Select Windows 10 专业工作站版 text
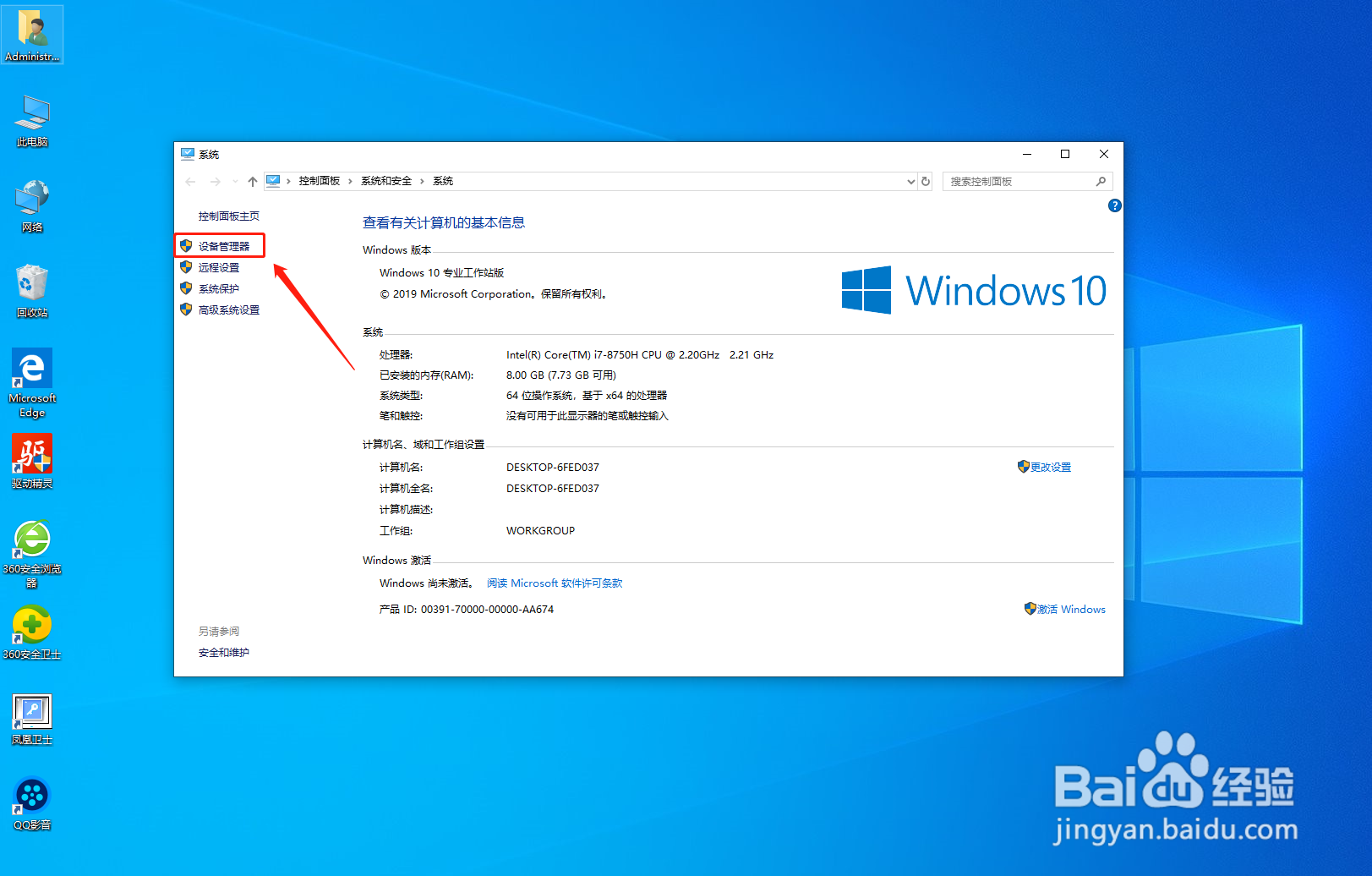This screenshot has height=876, width=1372. pos(442,273)
